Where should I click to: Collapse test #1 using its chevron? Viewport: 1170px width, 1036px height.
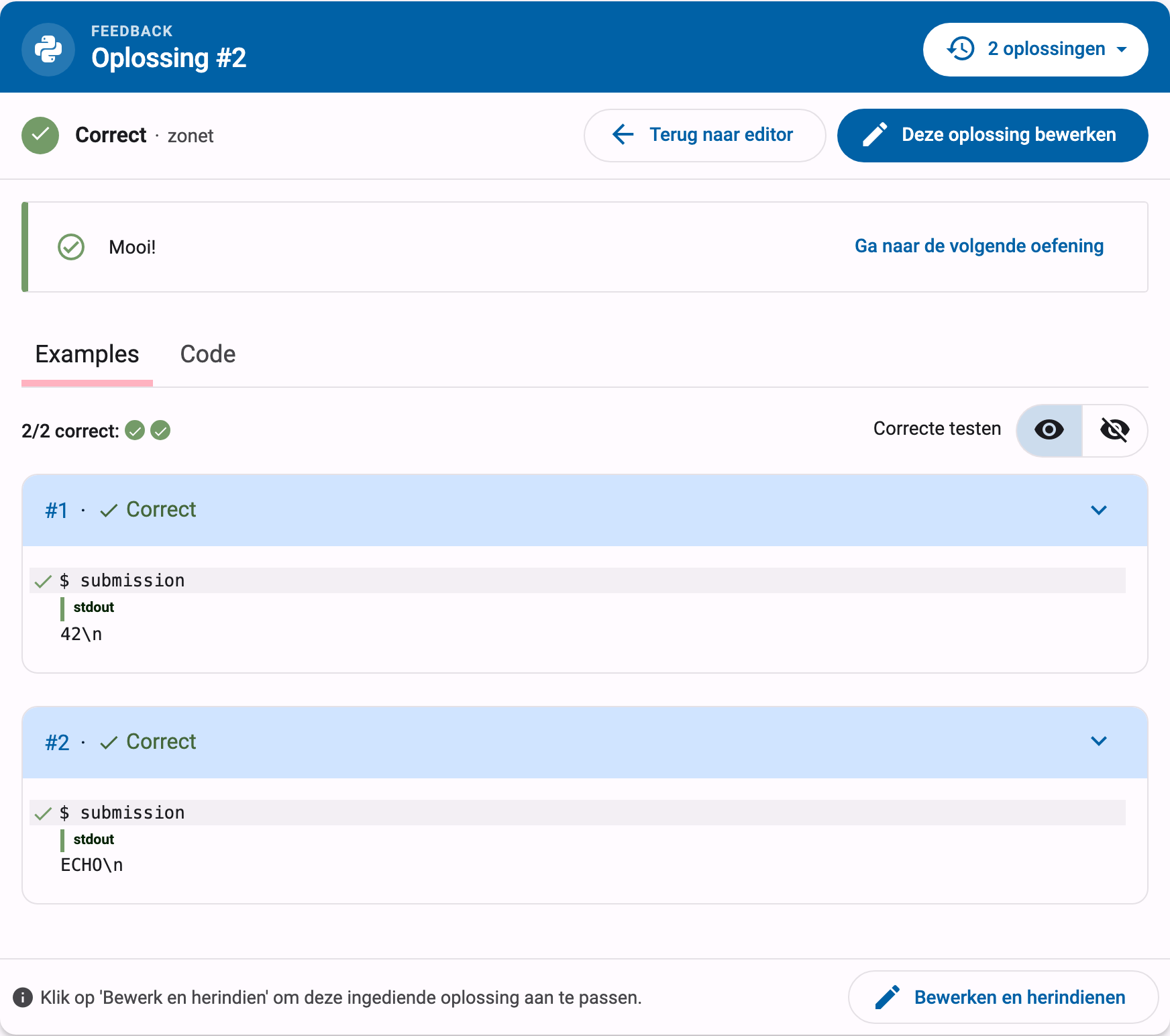[1099, 510]
